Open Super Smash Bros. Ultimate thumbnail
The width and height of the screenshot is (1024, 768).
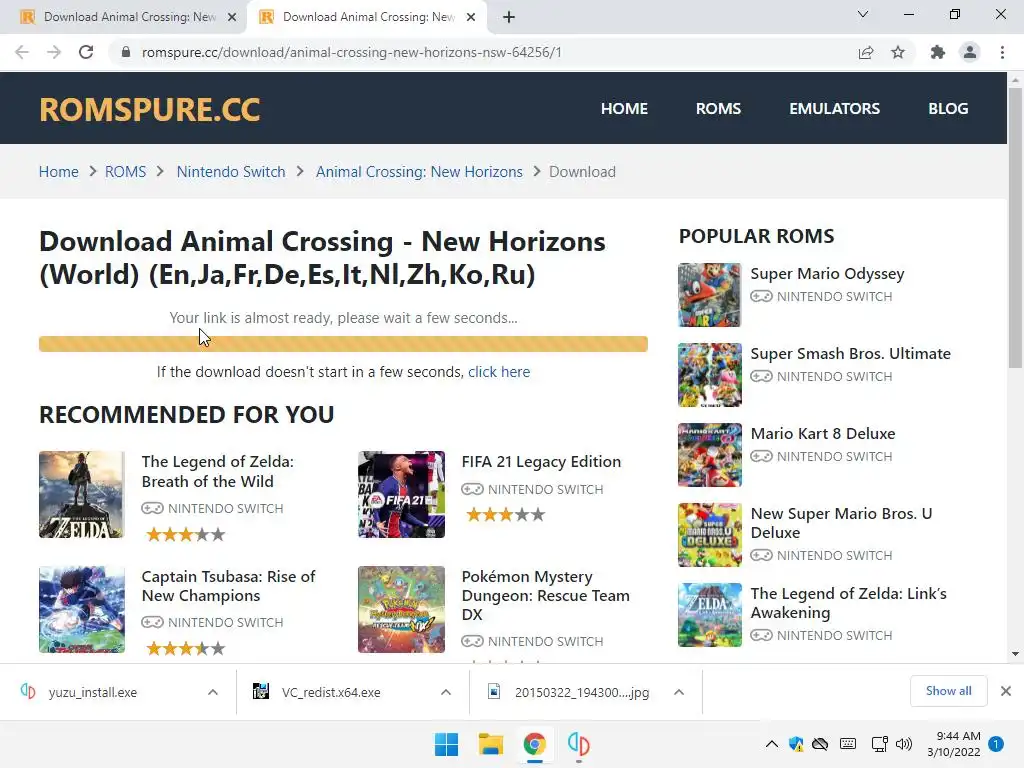pos(710,375)
